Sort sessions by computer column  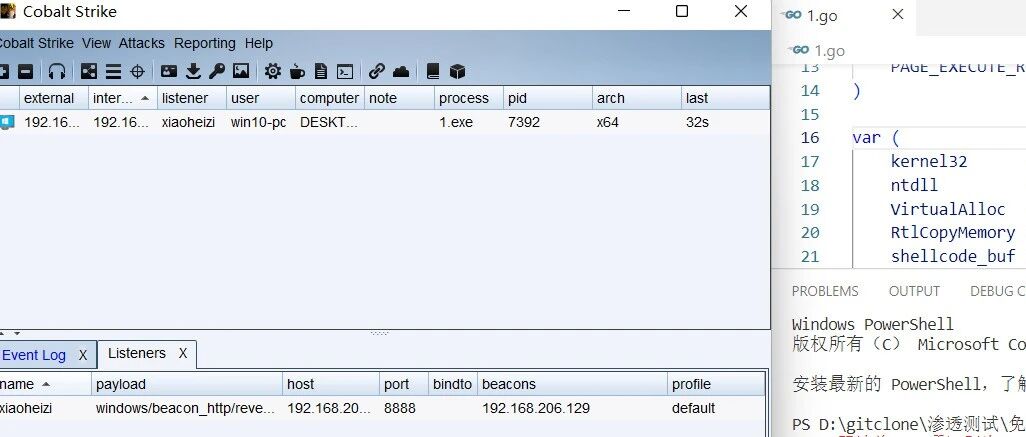(x=329, y=98)
